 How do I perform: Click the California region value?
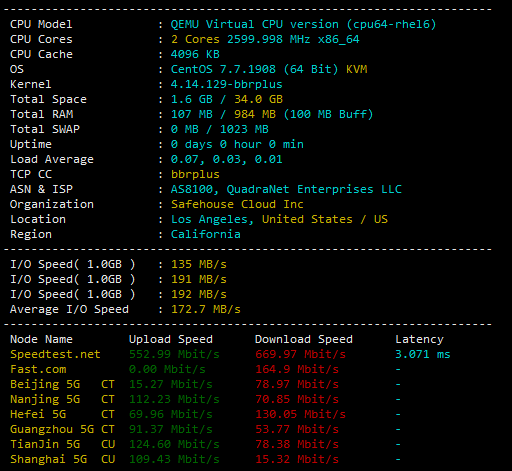point(205,234)
